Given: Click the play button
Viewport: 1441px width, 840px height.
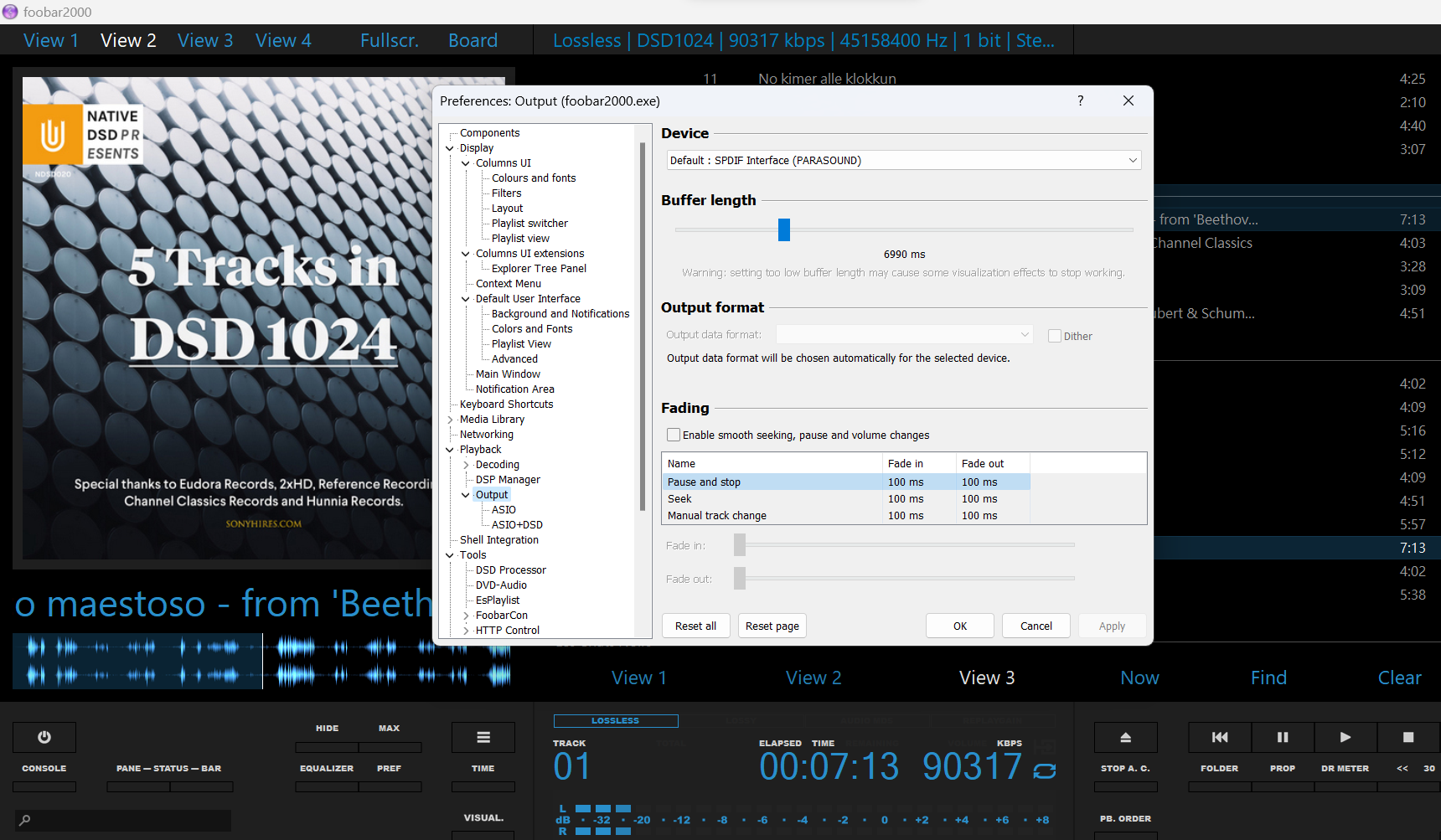Looking at the screenshot, I should coord(1345,737).
